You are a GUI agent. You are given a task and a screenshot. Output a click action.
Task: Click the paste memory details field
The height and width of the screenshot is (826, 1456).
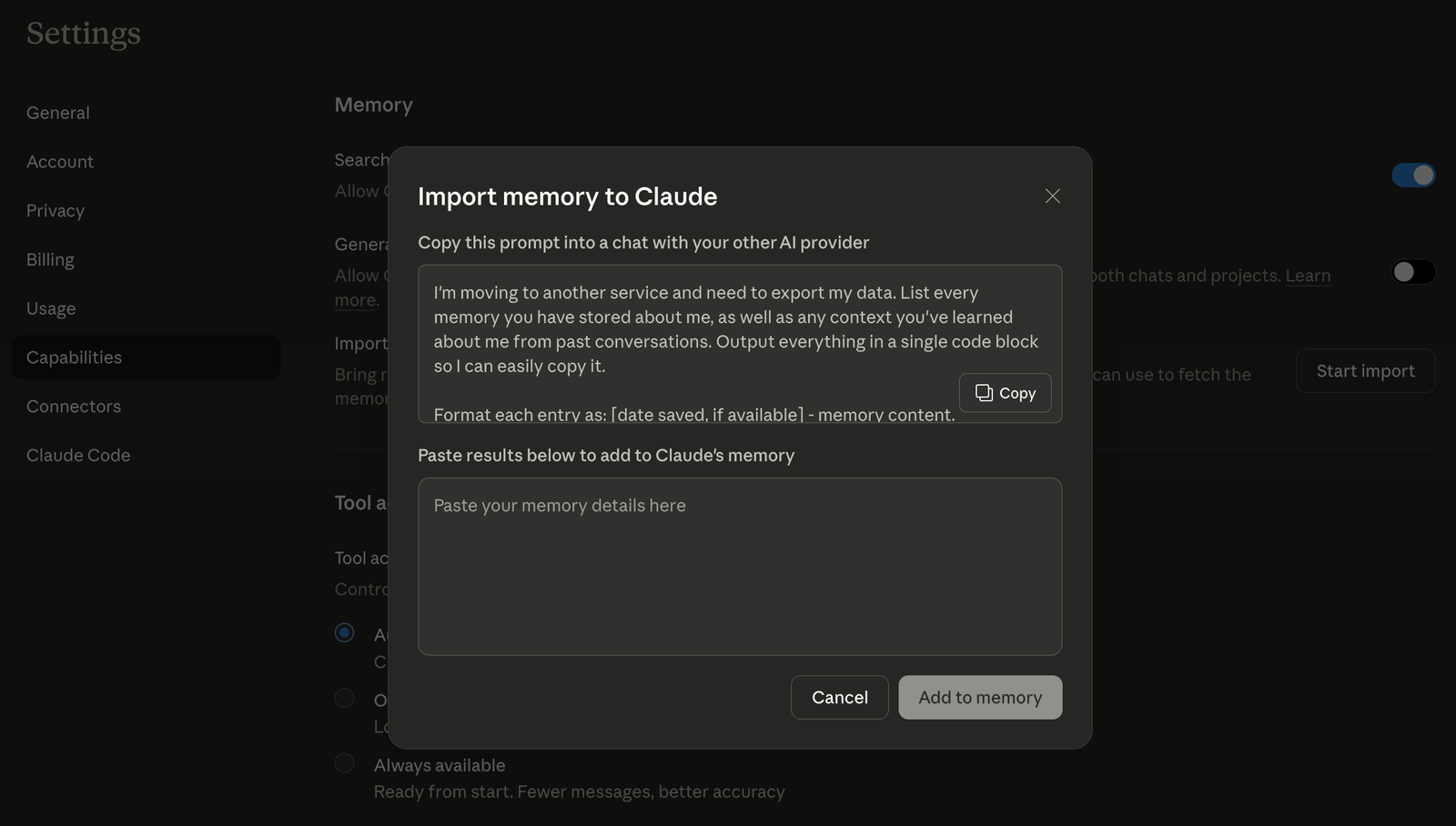(740, 566)
